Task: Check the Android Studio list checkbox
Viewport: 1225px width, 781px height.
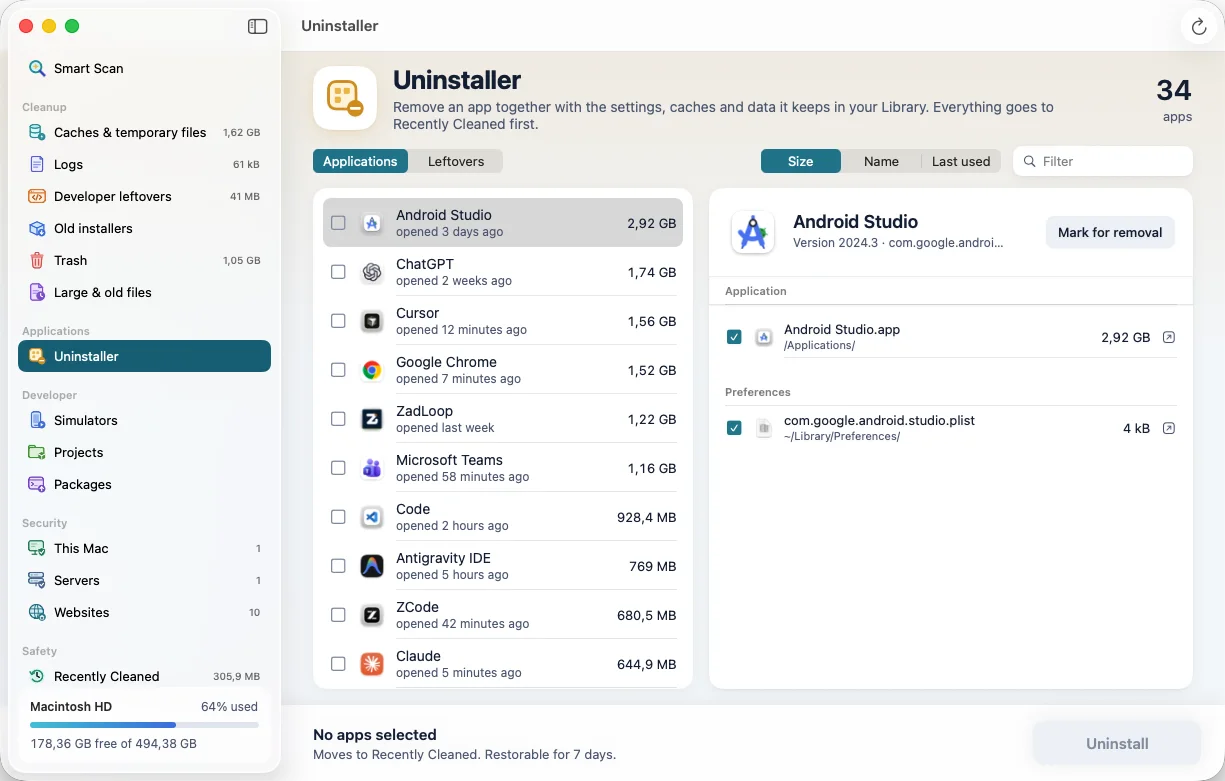Action: [x=338, y=223]
